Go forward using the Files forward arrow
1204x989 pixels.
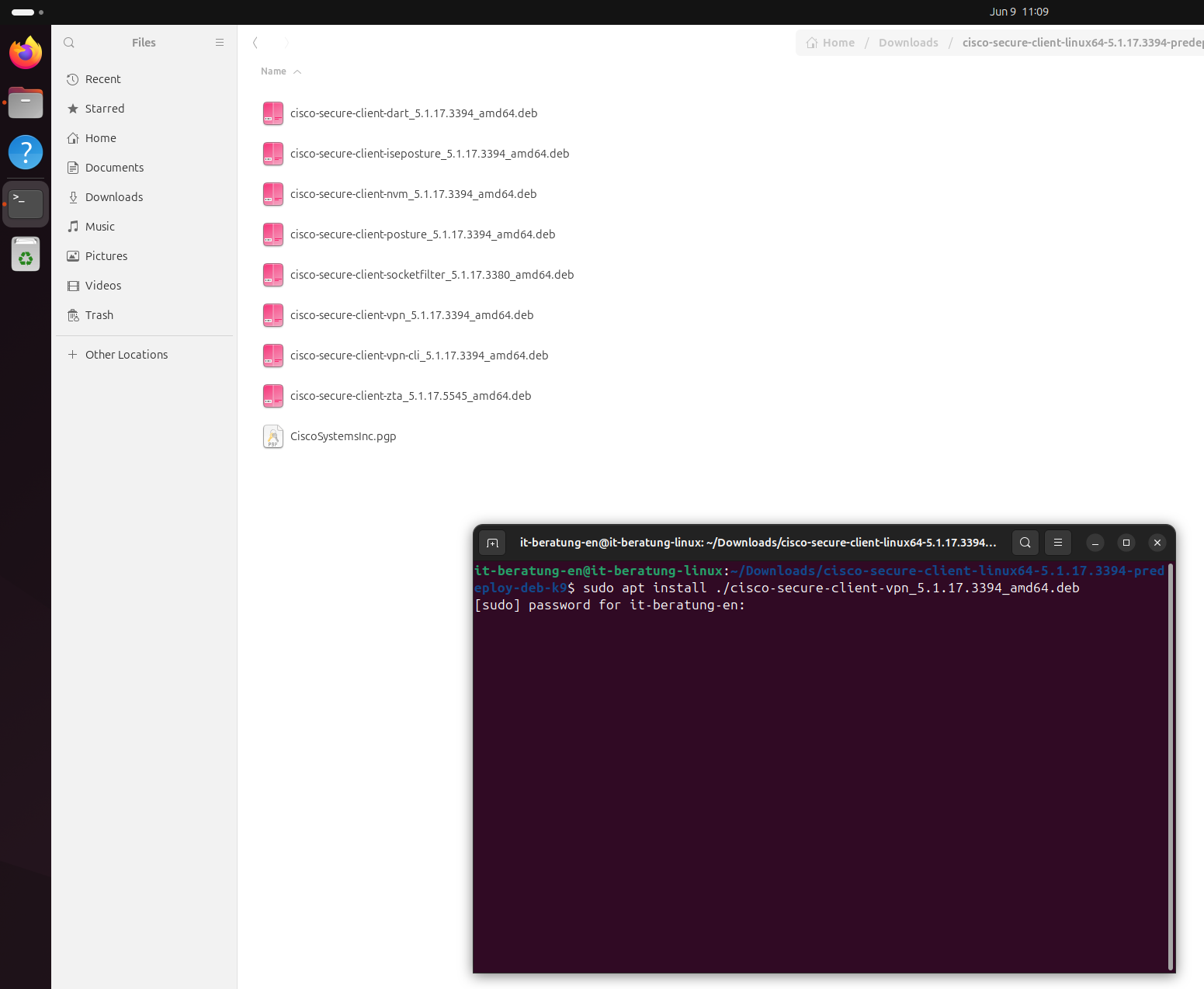click(x=286, y=43)
